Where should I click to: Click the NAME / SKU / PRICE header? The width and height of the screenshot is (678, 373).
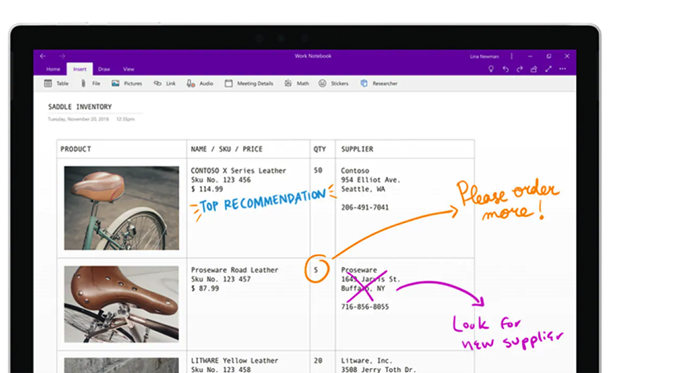pos(227,149)
